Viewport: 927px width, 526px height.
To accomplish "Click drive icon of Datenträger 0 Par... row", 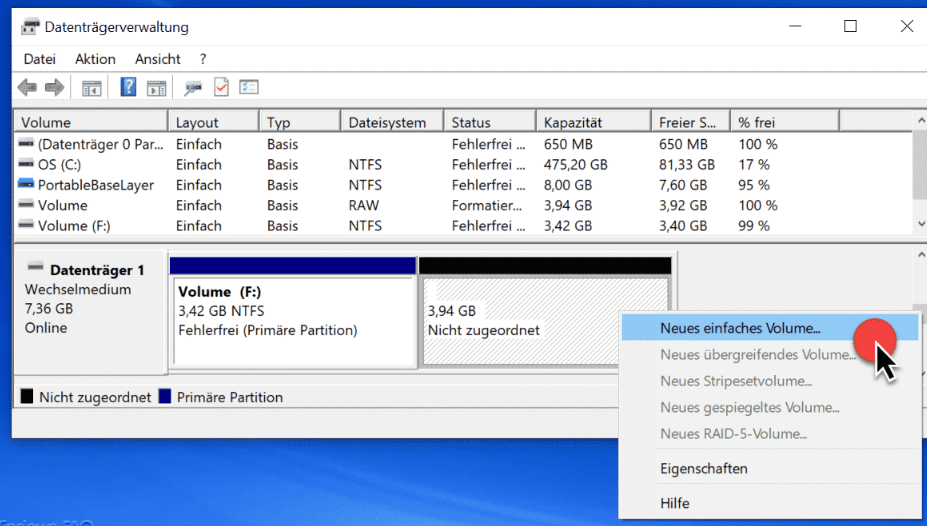I will click(26, 143).
